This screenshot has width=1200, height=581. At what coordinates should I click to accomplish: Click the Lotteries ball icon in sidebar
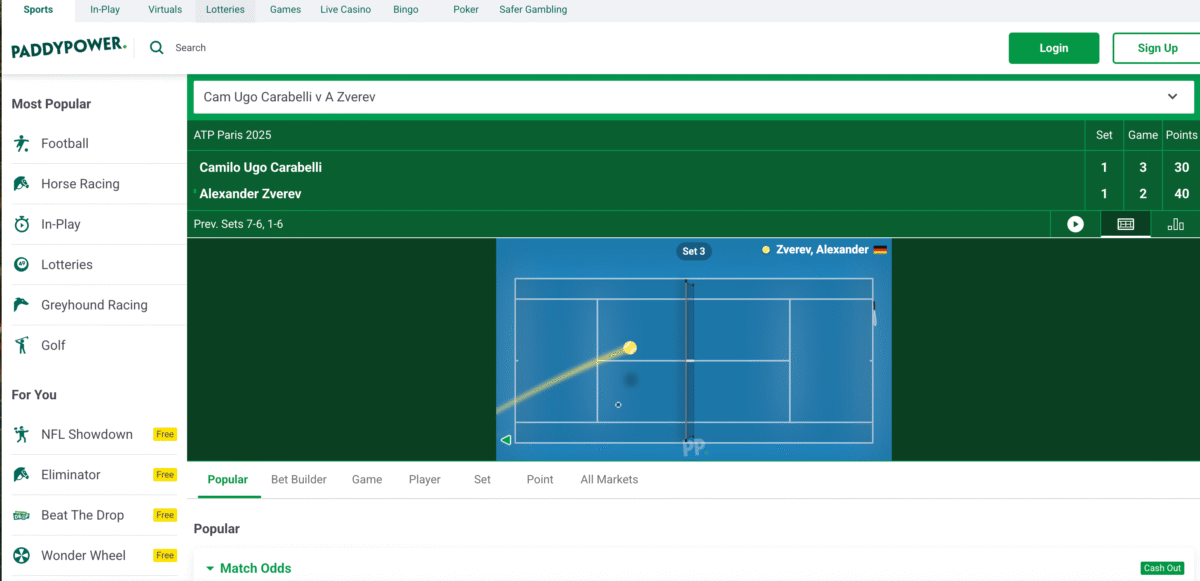[21, 265]
